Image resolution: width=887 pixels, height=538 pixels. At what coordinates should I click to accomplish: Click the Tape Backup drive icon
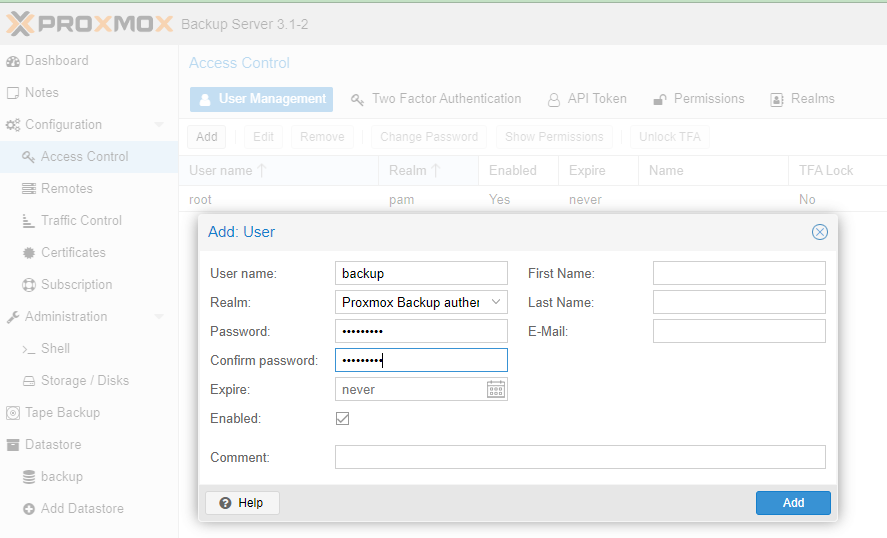13,413
